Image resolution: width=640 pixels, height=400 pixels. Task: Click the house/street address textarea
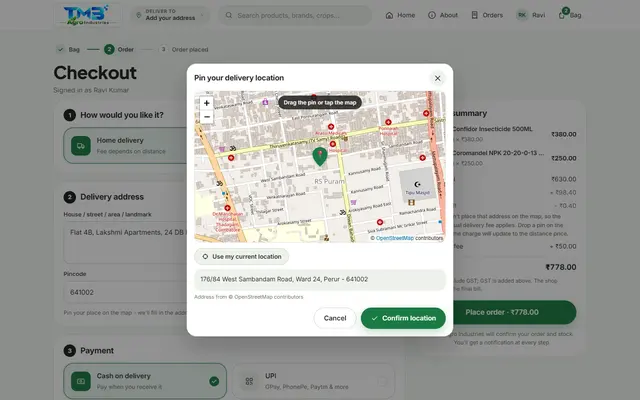coord(126,242)
